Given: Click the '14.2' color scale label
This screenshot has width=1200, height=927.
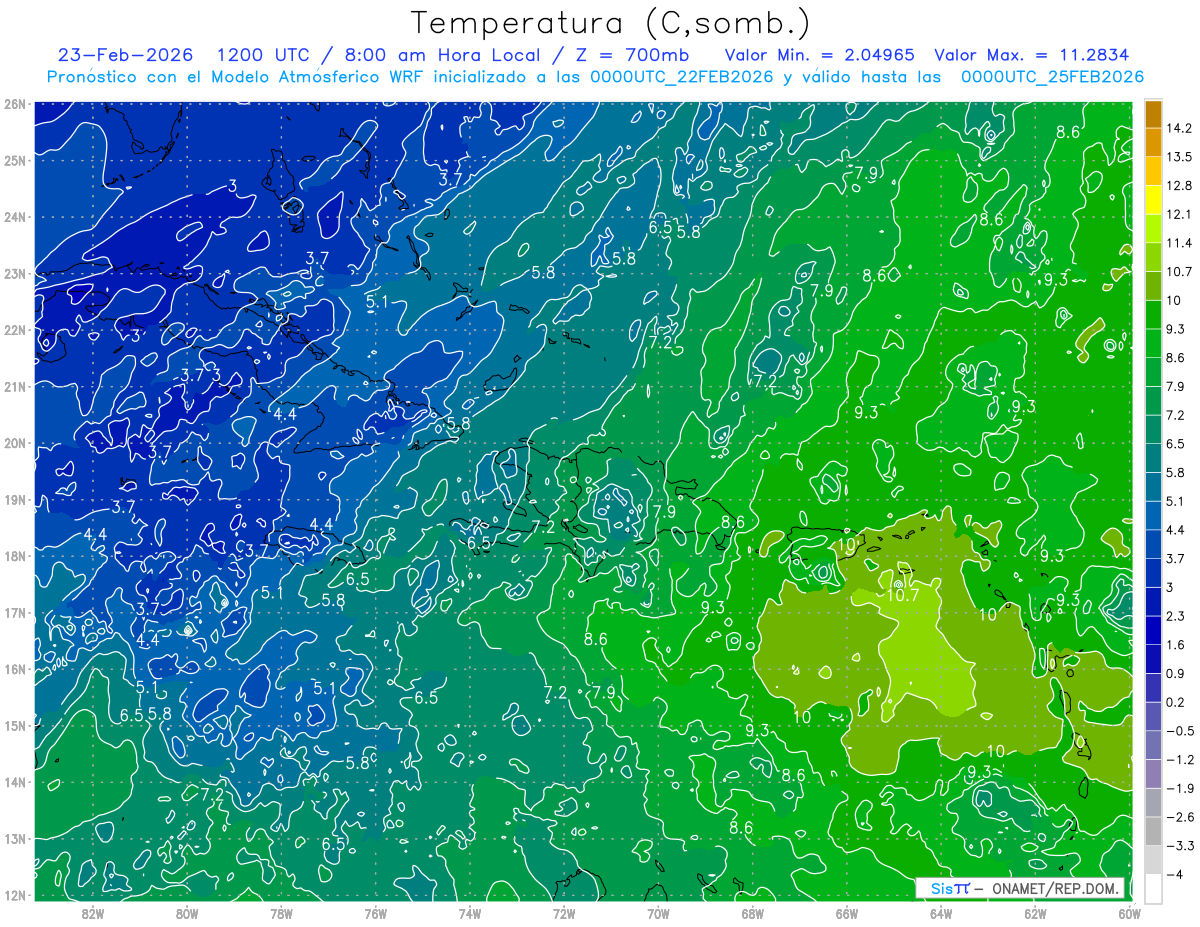Looking at the screenshot, I should tap(1179, 128).
